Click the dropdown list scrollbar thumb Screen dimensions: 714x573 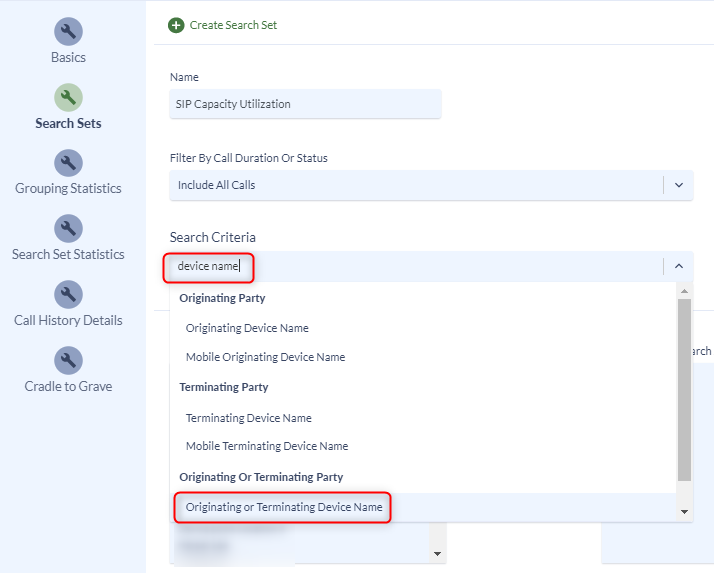[684, 389]
